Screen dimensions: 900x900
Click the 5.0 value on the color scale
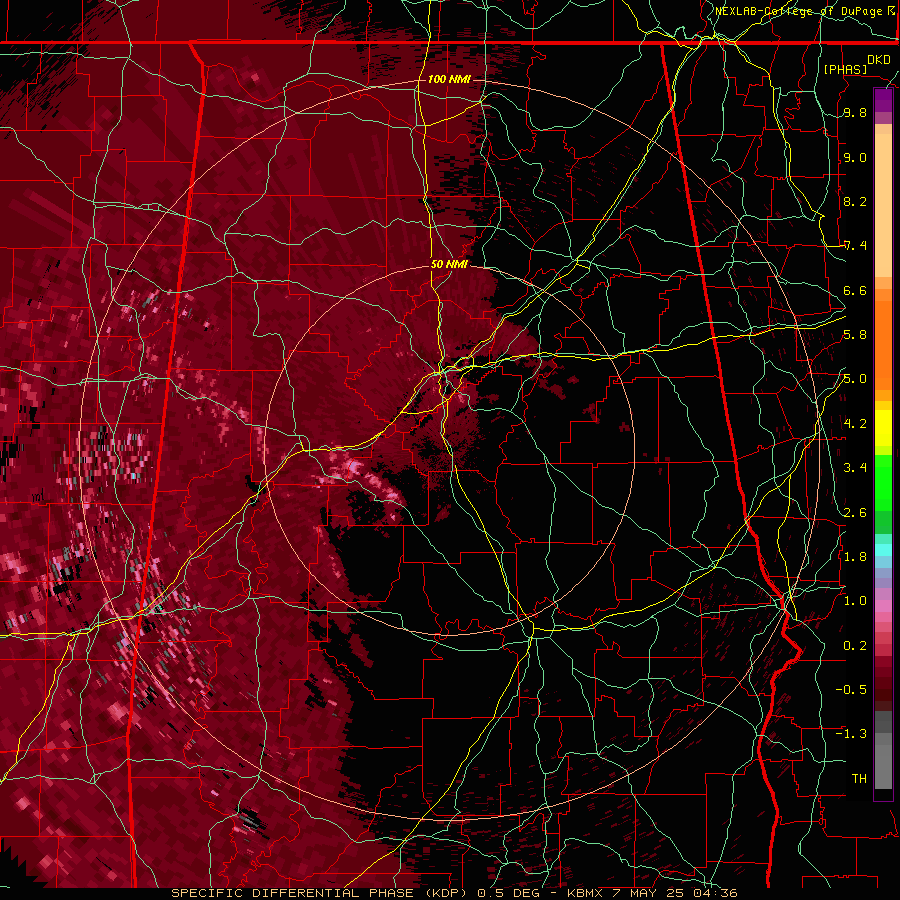[855, 379]
